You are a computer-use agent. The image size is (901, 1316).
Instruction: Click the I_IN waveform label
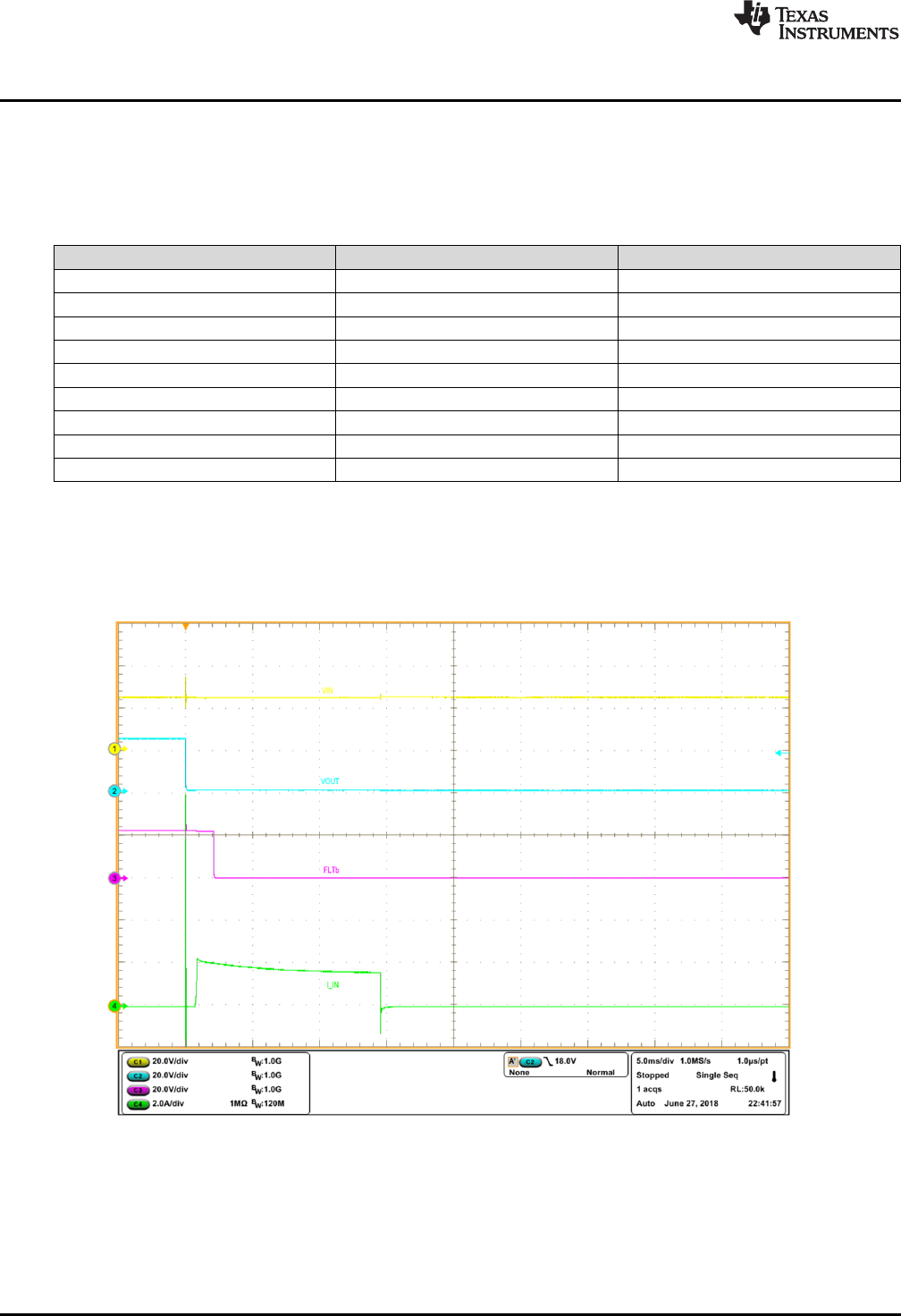click(x=333, y=985)
